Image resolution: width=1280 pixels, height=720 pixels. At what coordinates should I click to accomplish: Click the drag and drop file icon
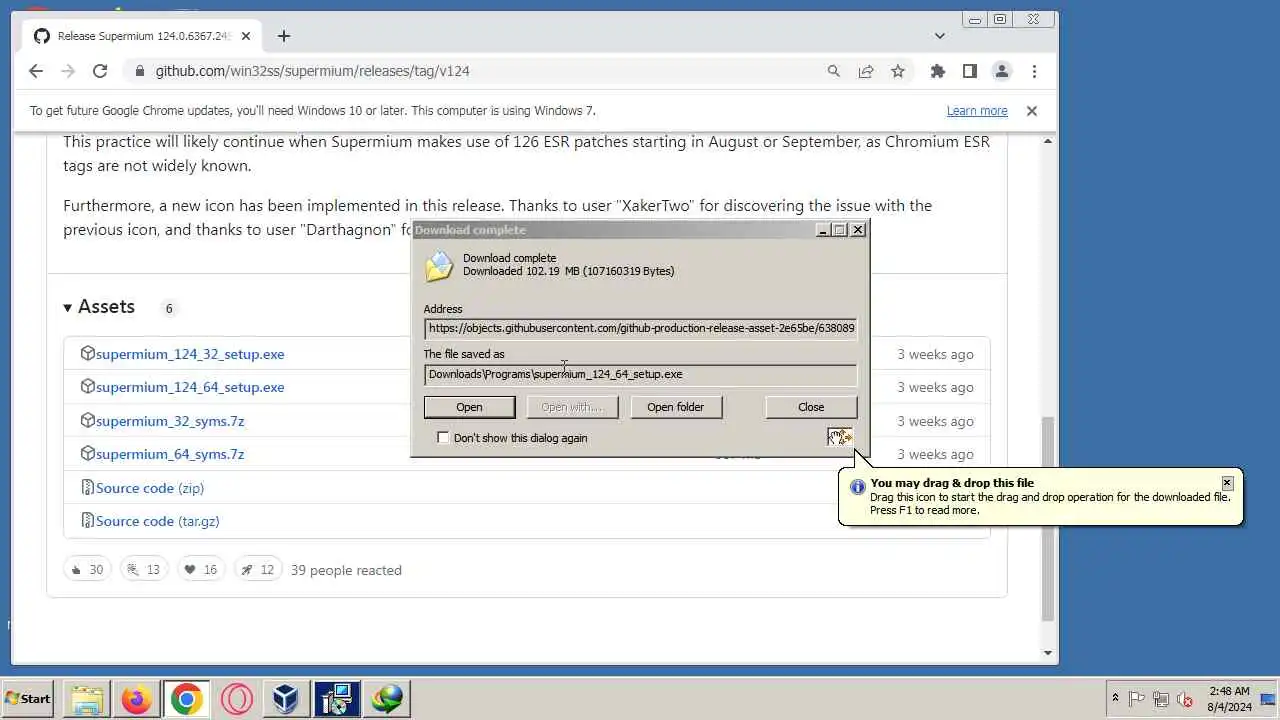tap(840, 437)
